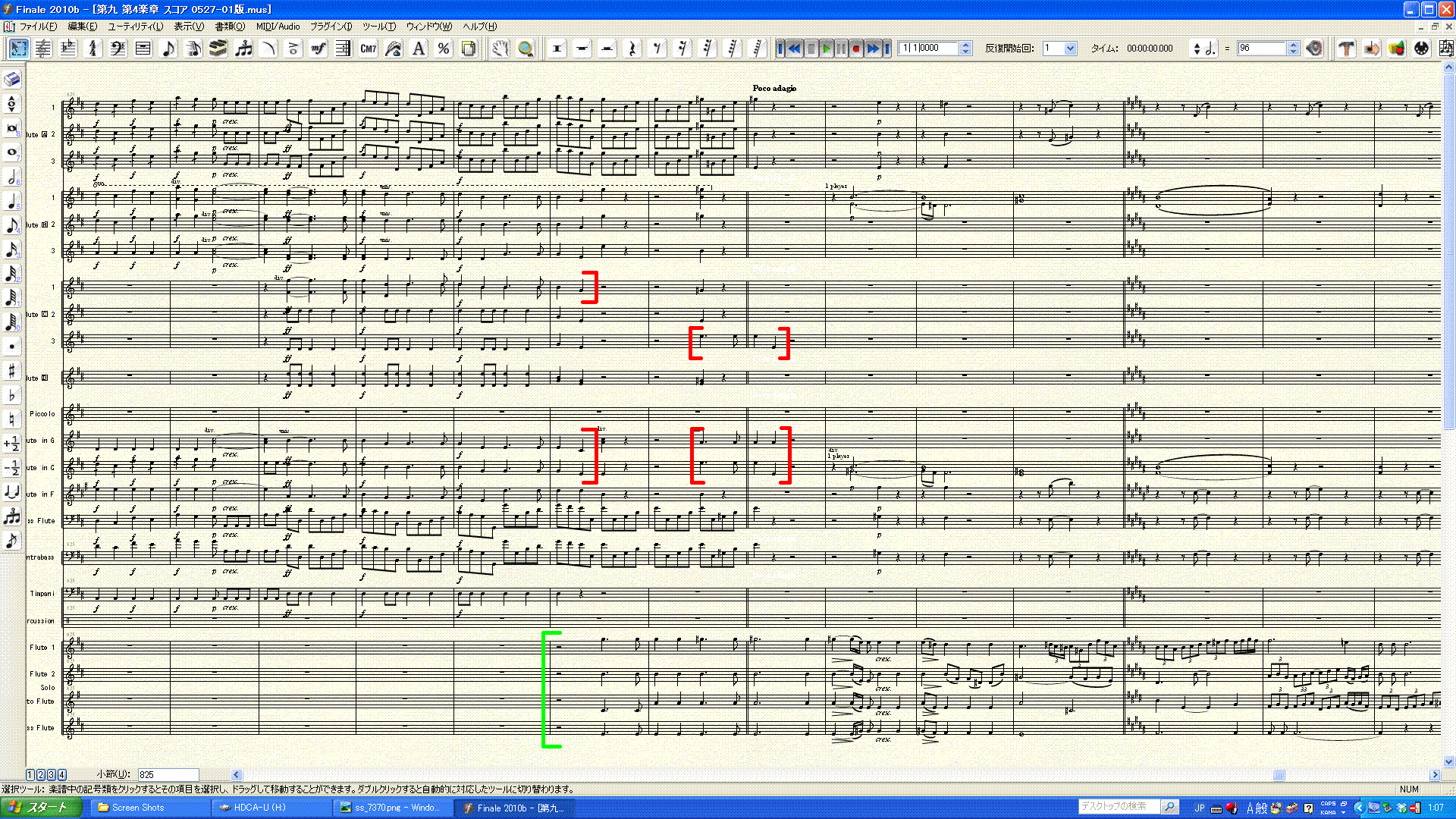Open the 表示(V) menu
The width and height of the screenshot is (1456, 819).
coord(189,27)
